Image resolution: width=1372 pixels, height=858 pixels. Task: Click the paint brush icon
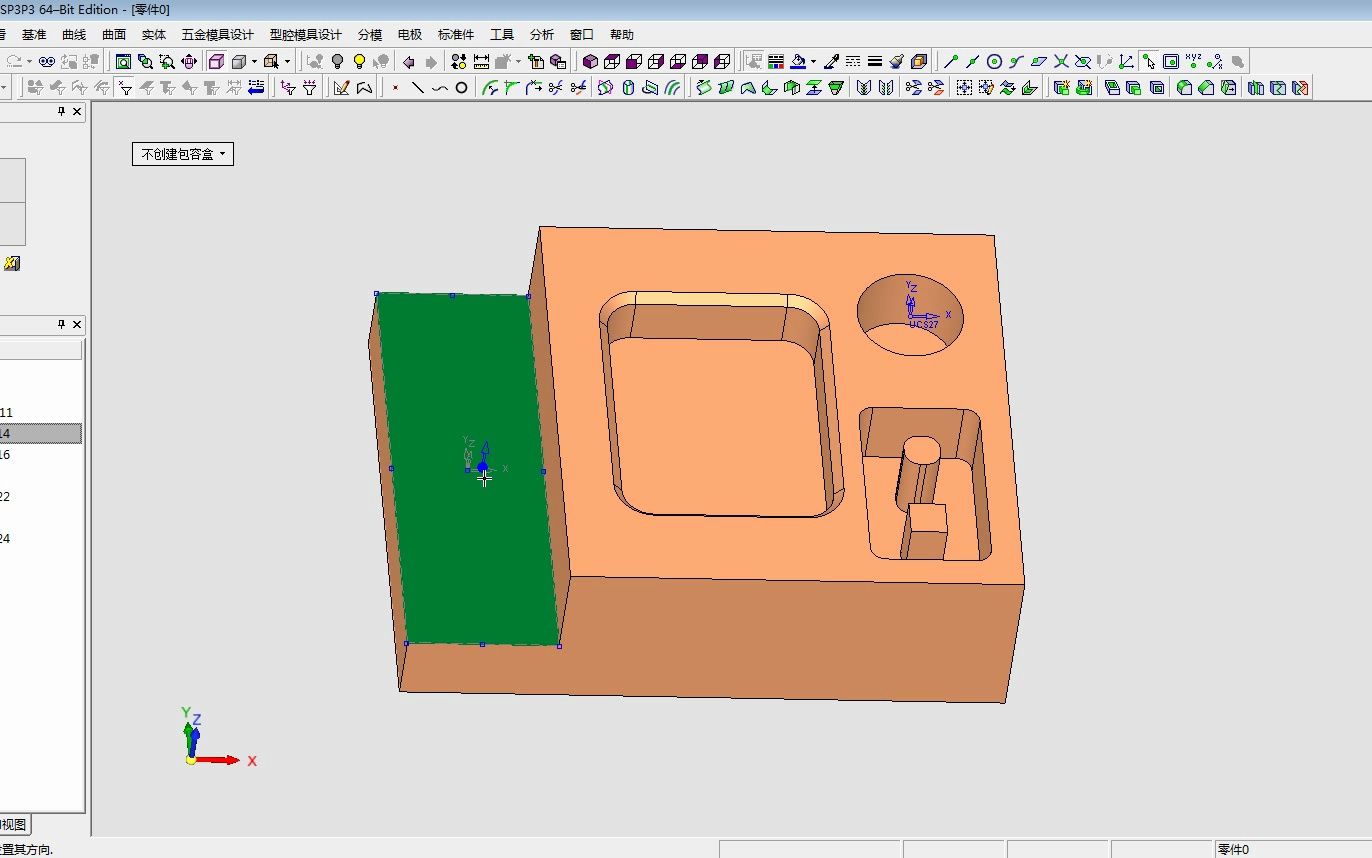896,62
